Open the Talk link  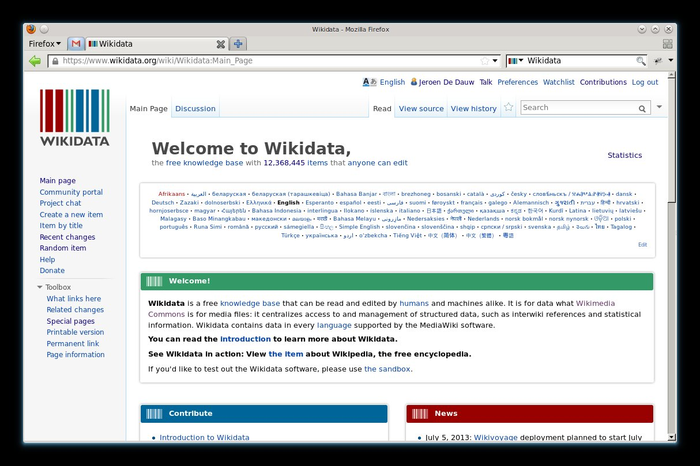[x=486, y=82]
